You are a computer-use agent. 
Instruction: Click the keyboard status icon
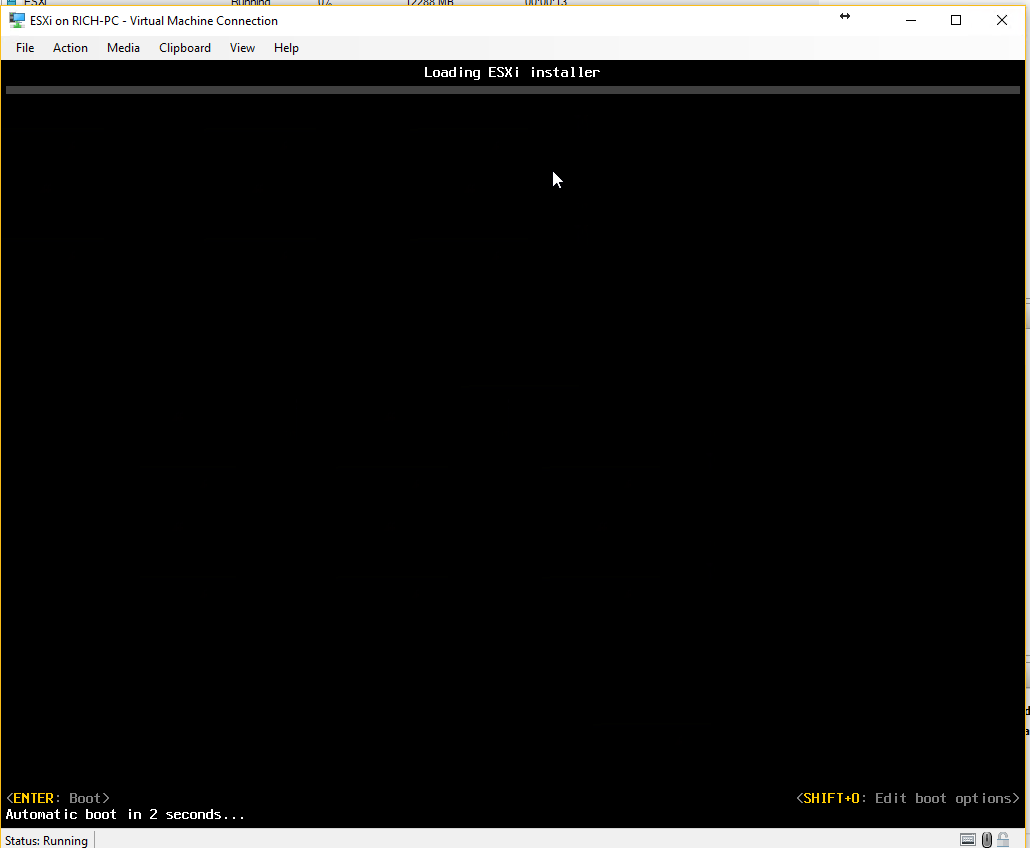(x=968, y=839)
